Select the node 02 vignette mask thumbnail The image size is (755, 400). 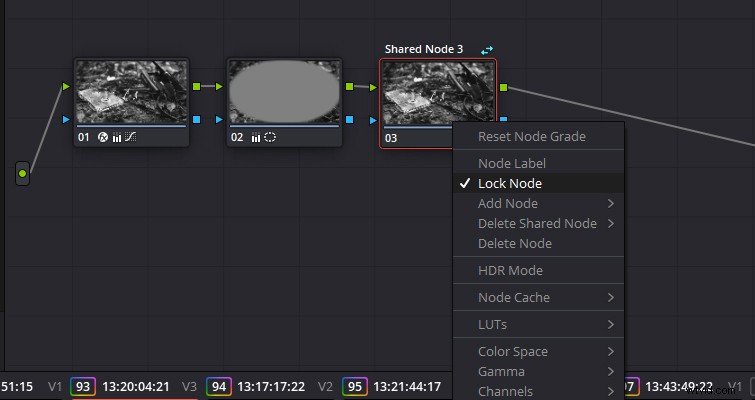(x=285, y=92)
